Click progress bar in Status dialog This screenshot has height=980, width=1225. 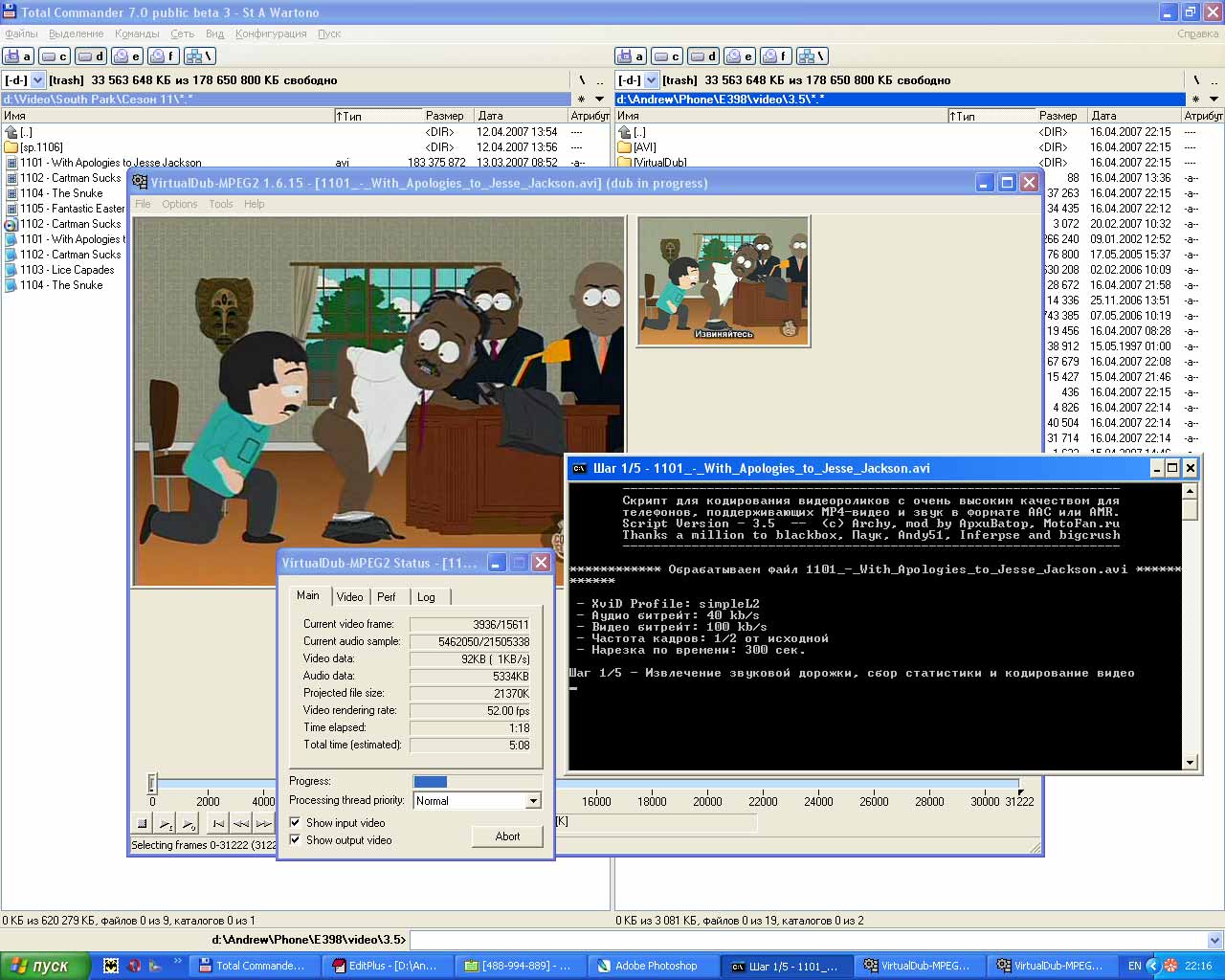(x=476, y=782)
